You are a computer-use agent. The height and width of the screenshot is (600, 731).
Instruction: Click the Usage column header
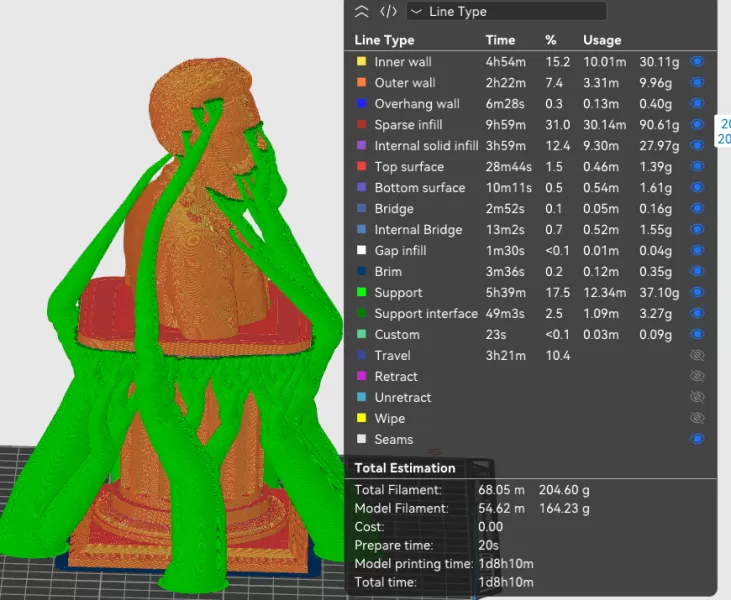click(x=602, y=40)
